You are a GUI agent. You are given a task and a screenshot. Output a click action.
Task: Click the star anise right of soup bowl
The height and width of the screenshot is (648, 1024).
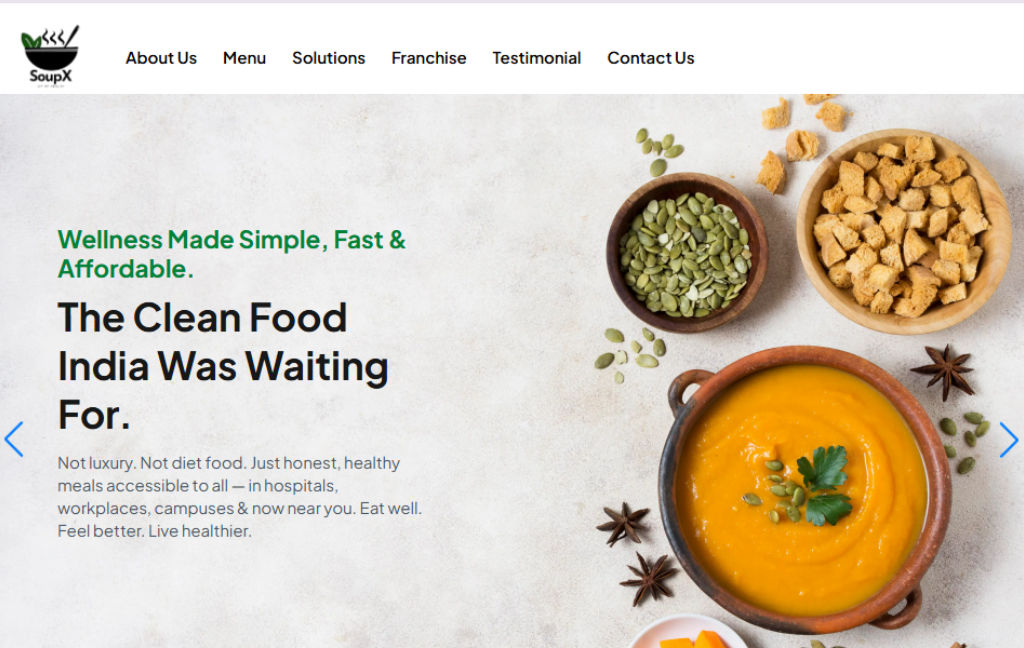tap(944, 370)
